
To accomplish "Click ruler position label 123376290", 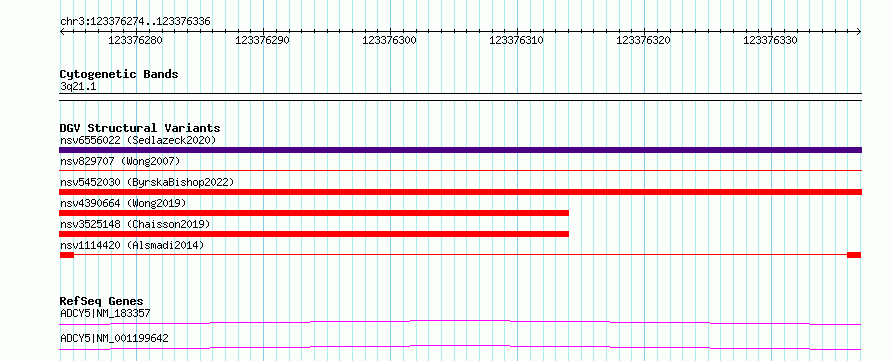I will 262,40.
